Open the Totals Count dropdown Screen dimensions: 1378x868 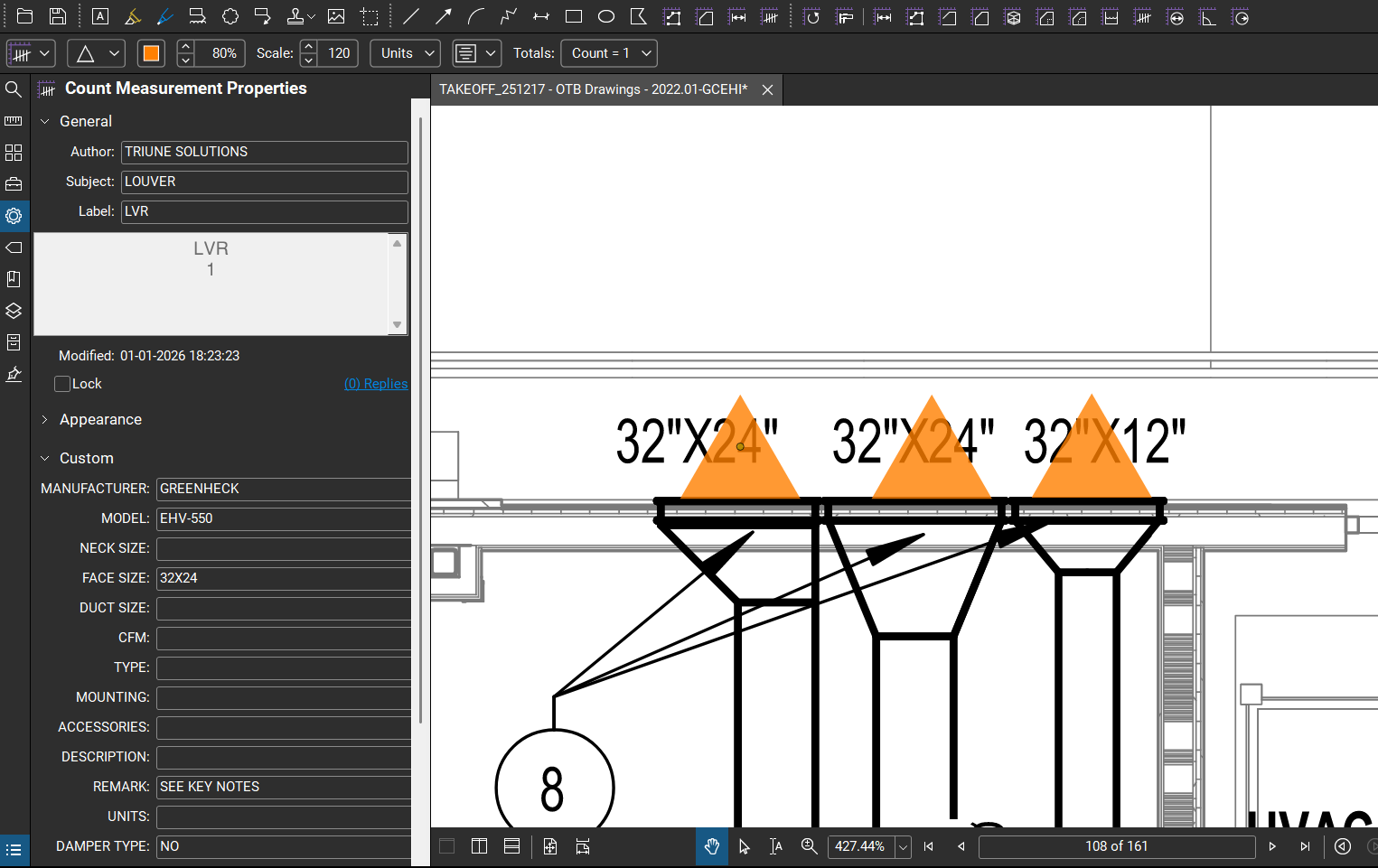pos(609,53)
